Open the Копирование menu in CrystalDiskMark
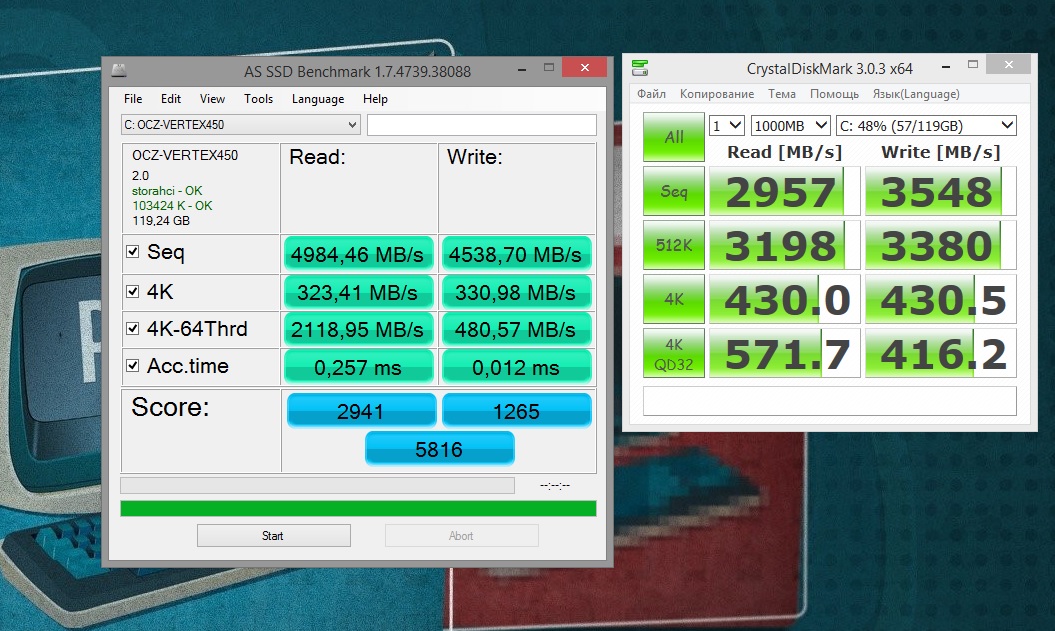Screen dimensions: 1055x631 pos(717,94)
